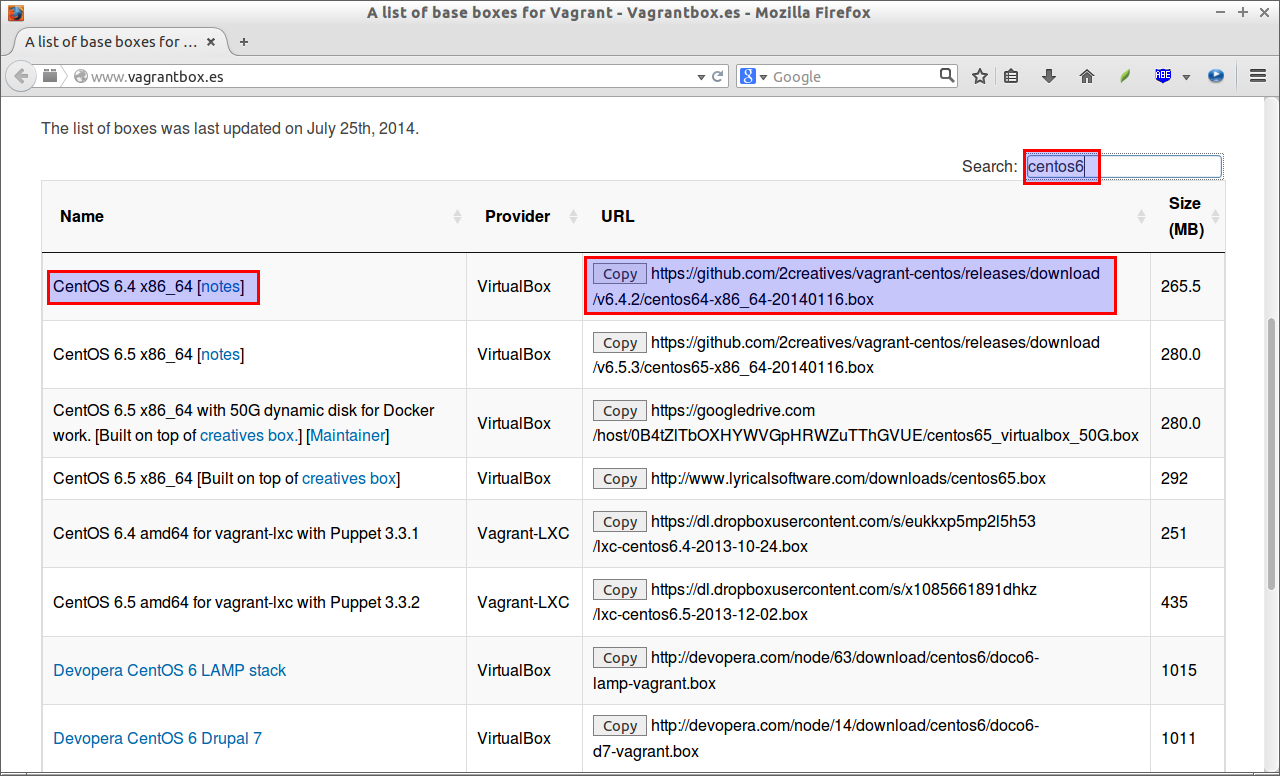Reload the page with the refresh icon
Image resolution: width=1280 pixels, height=776 pixels.
(x=718, y=76)
